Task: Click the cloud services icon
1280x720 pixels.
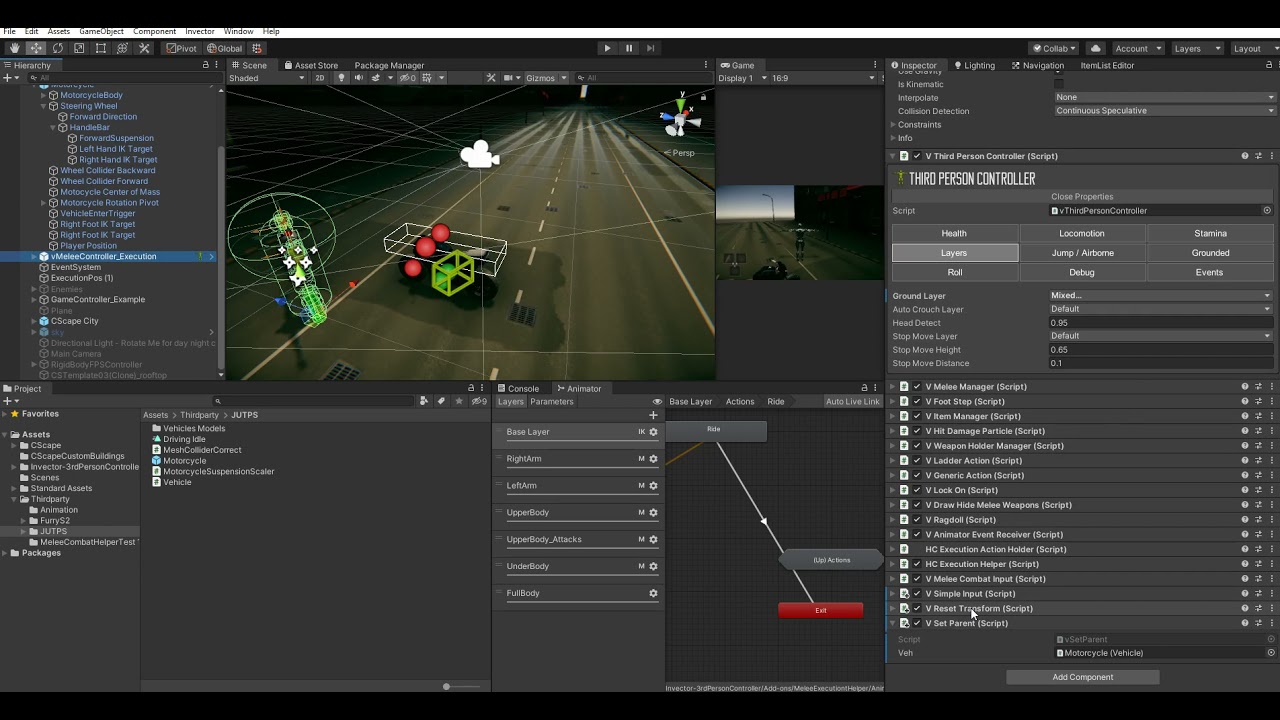Action: point(1096,48)
